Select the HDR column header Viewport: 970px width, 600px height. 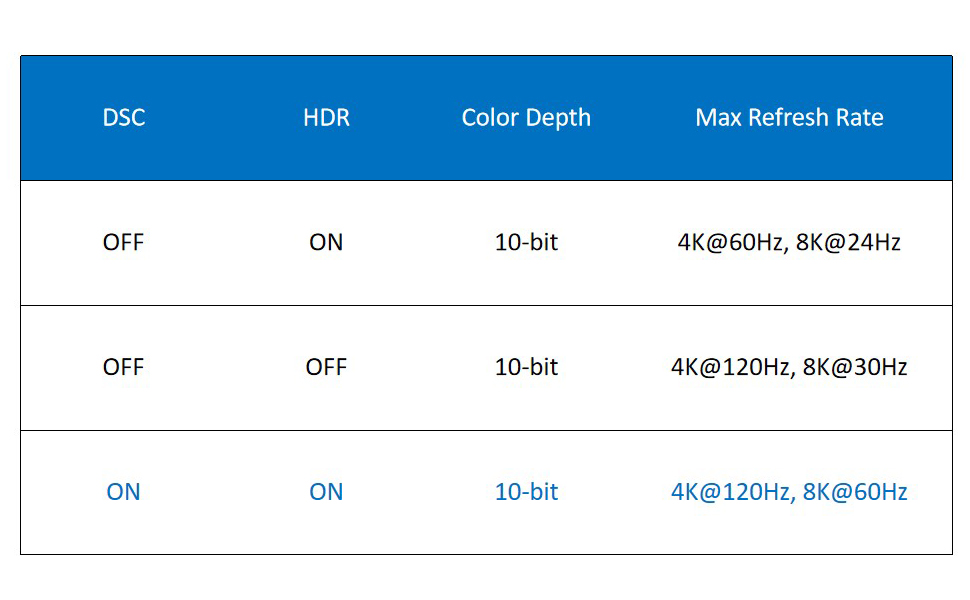coord(326,118)
